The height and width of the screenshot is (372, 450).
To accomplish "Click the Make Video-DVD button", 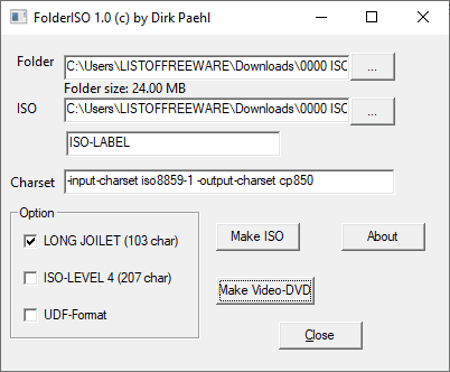I will pyautogui.click(x=265, y=290).
